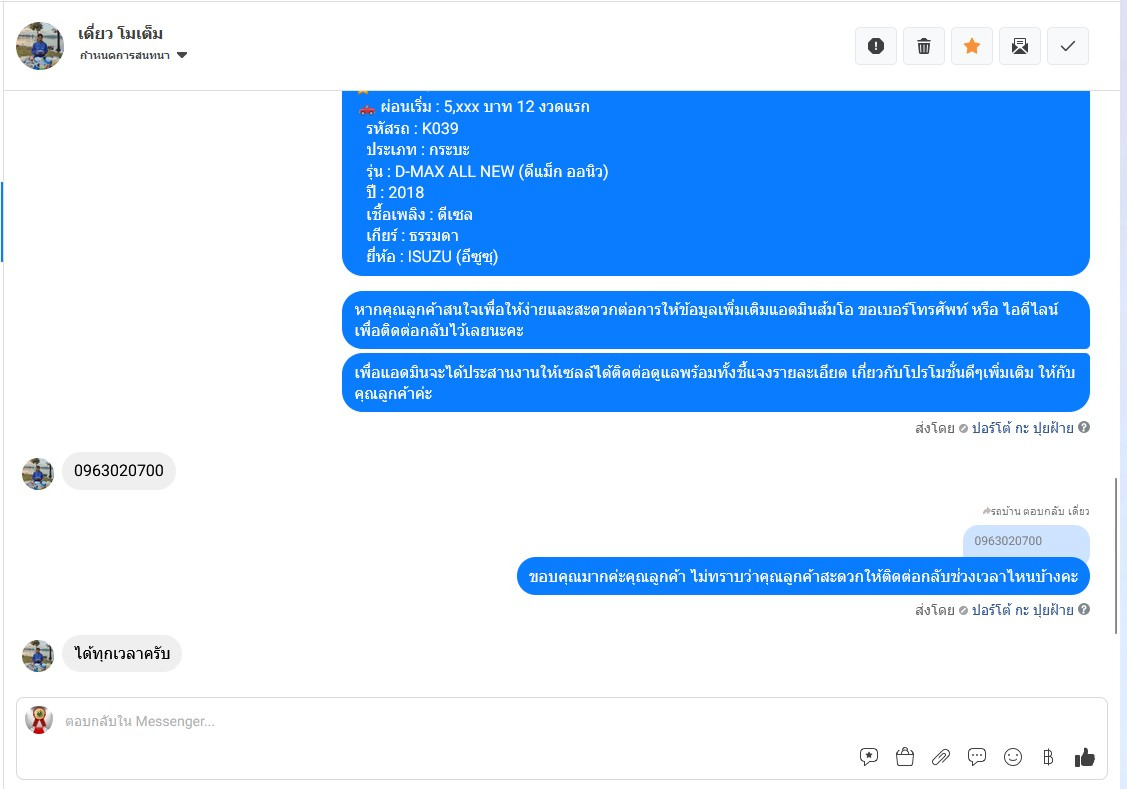Click the ตอบกลับใน Messenger input field
Screen dimensions: 1127x789
(561, 721)
